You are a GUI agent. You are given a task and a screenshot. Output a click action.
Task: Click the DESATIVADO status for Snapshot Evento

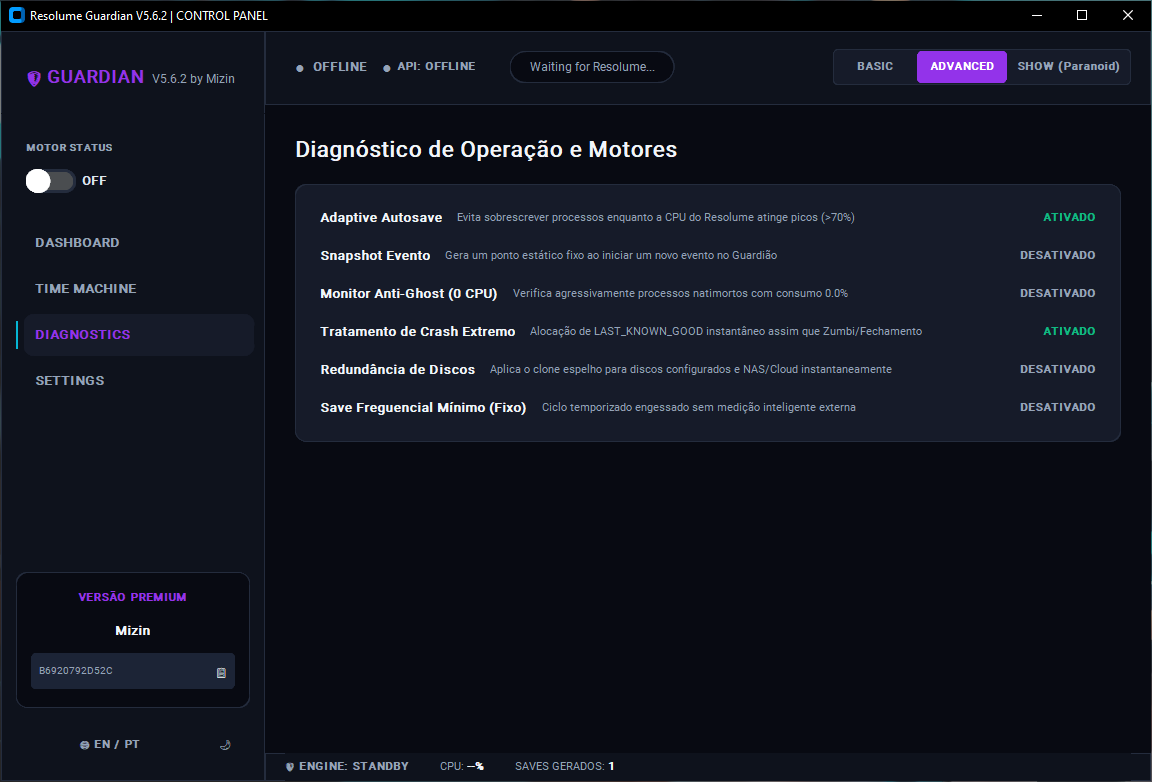point(1057,255)
